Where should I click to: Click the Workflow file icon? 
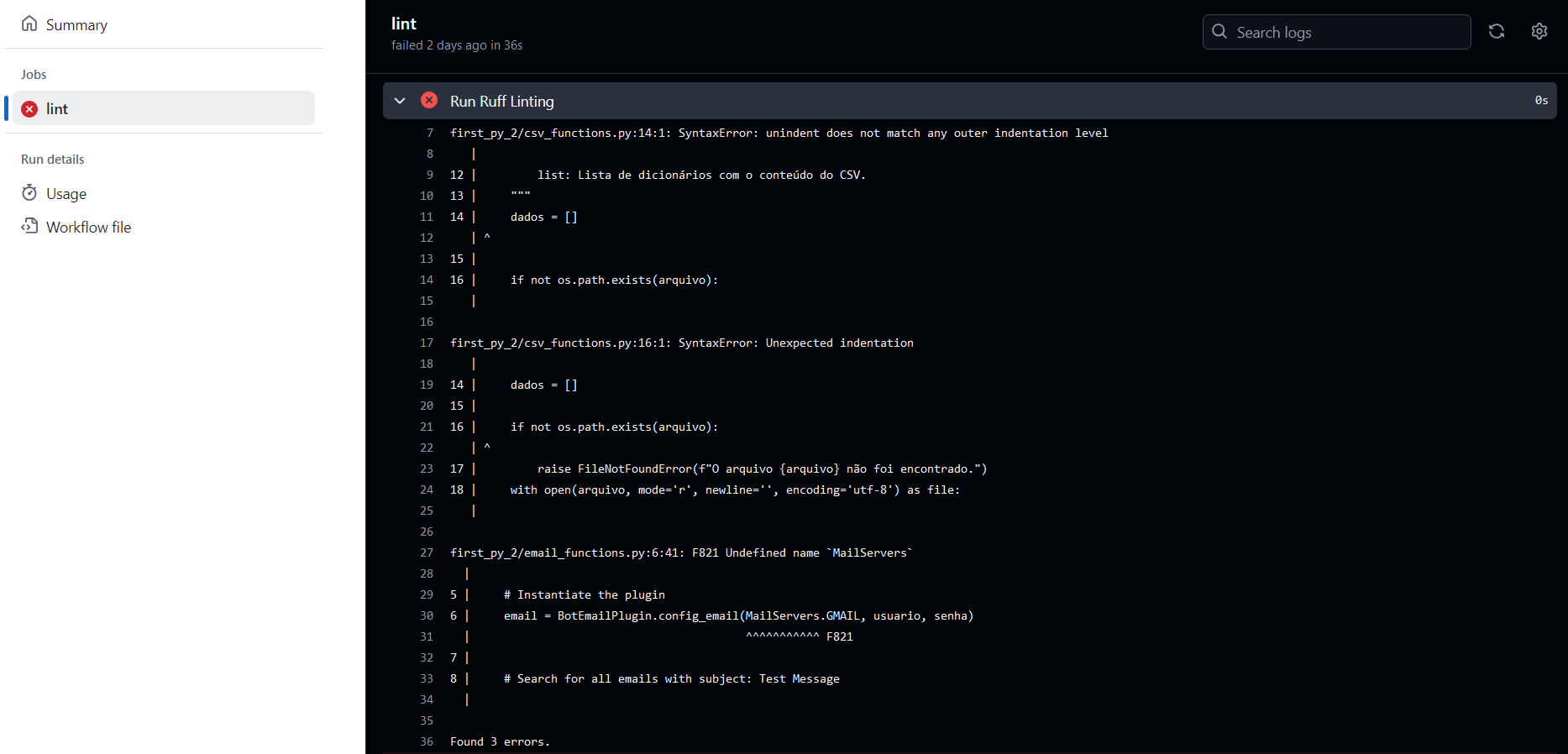point(29,226)
